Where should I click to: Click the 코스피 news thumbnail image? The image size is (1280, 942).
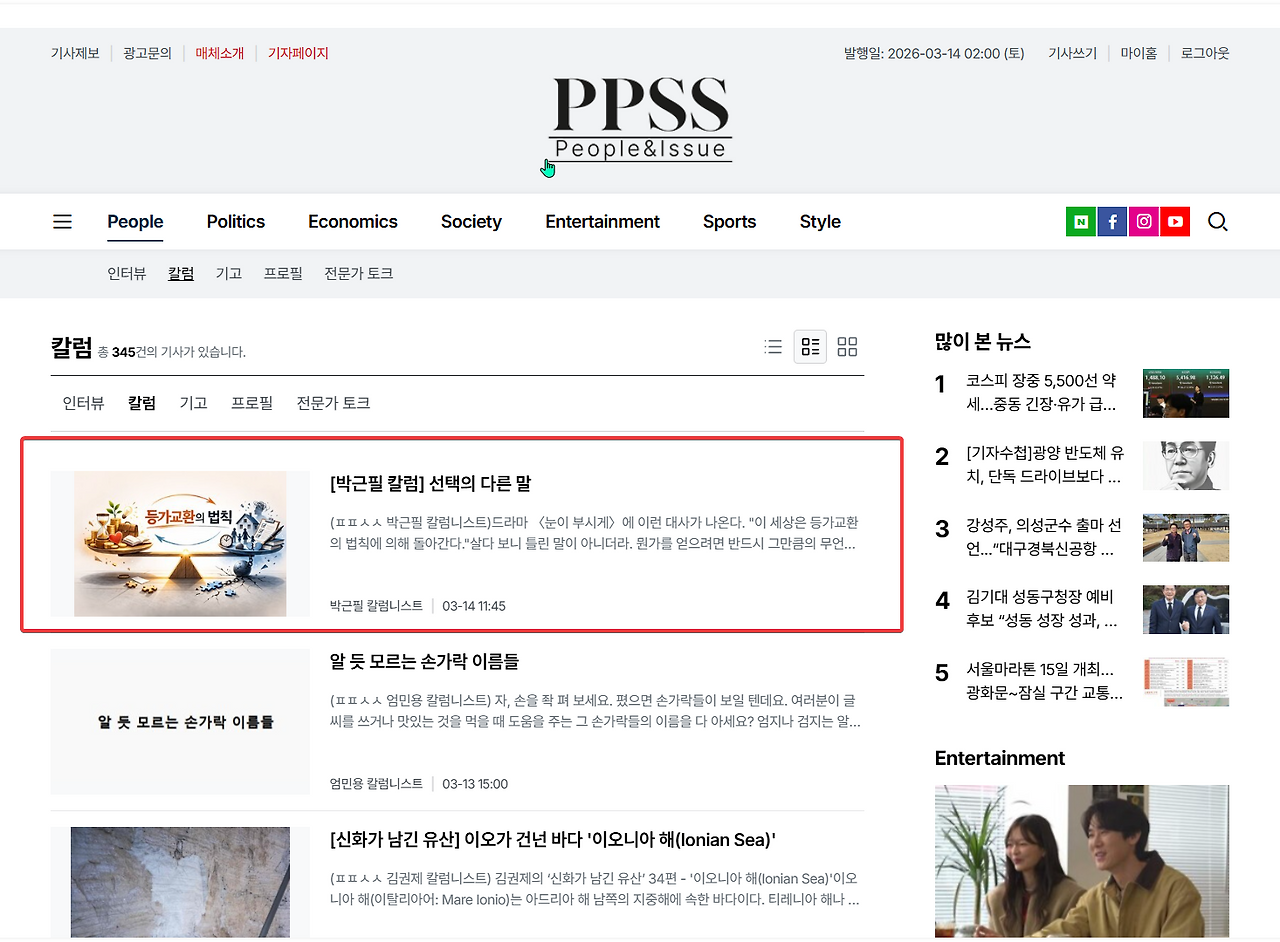coord(1186,393)
